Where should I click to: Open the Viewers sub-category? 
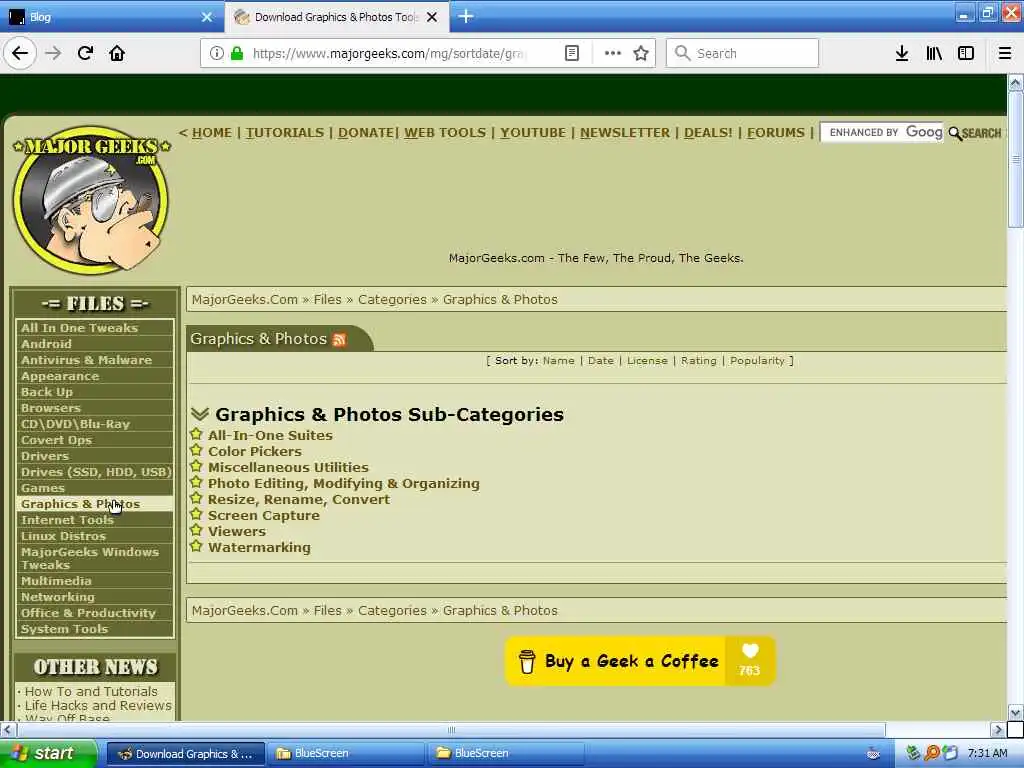[x=236, y=532]
